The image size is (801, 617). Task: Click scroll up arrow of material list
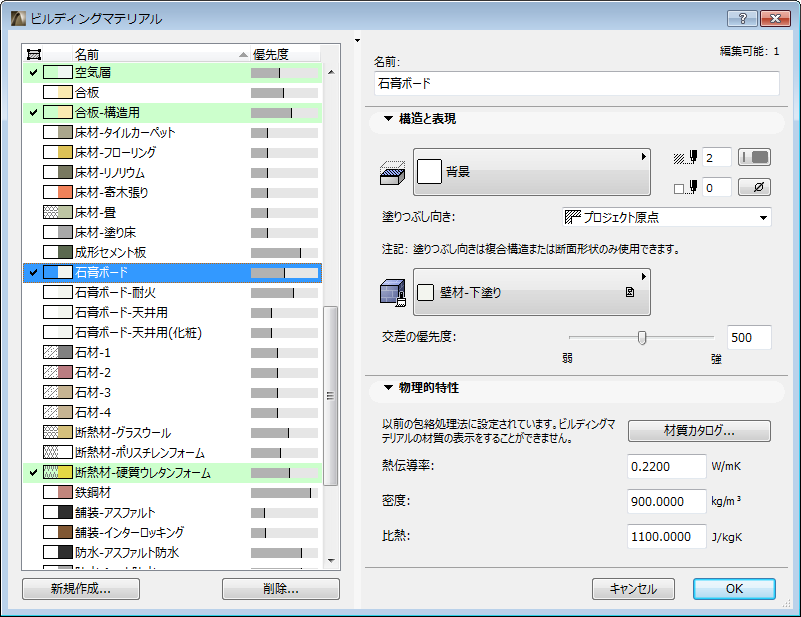(331, 72)
